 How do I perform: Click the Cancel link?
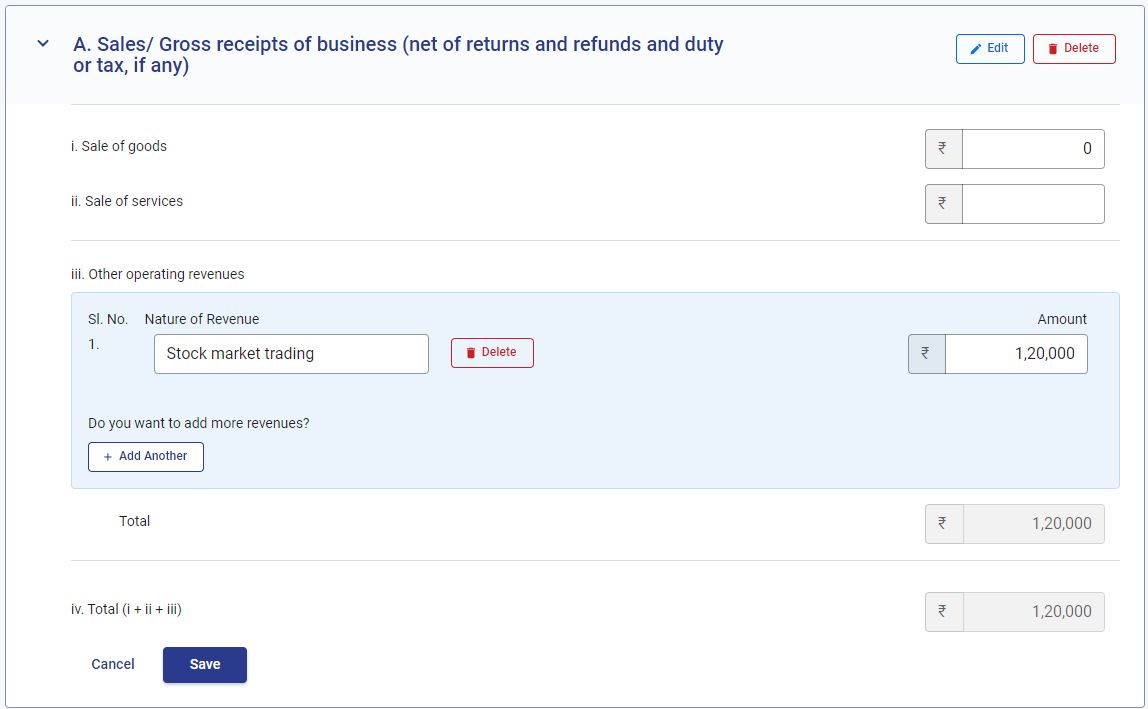pyautogui.click(x=113, y=664)
